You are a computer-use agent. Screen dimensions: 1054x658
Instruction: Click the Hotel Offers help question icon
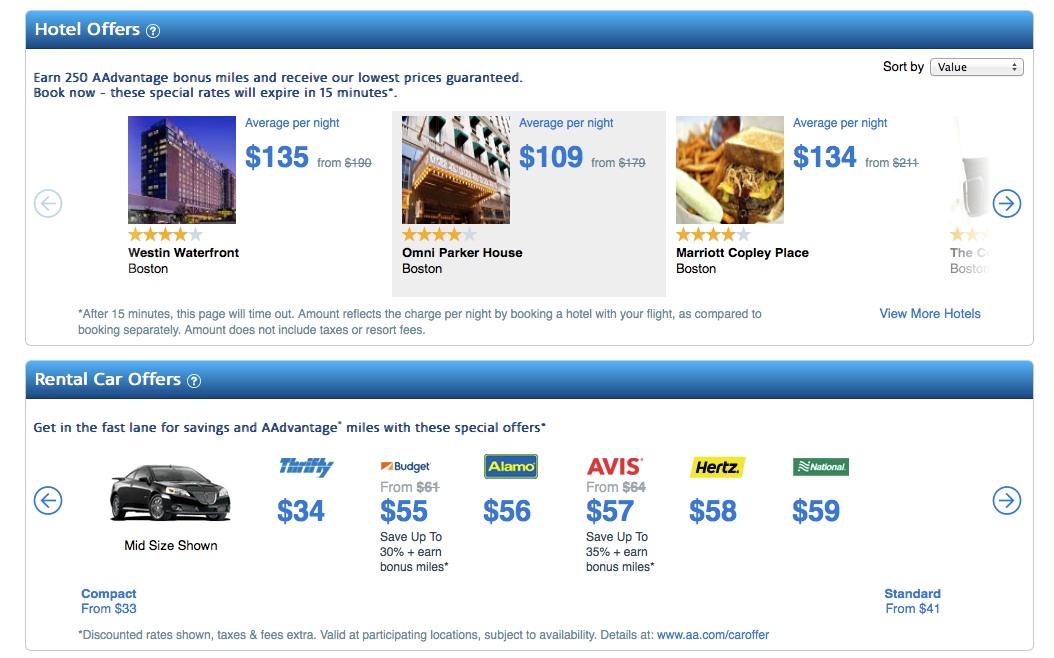coord(153,31)
